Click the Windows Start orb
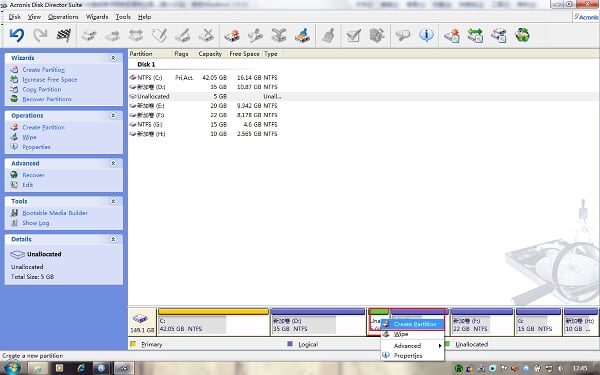Screen dimensions: 600x375 click(12, 368)
